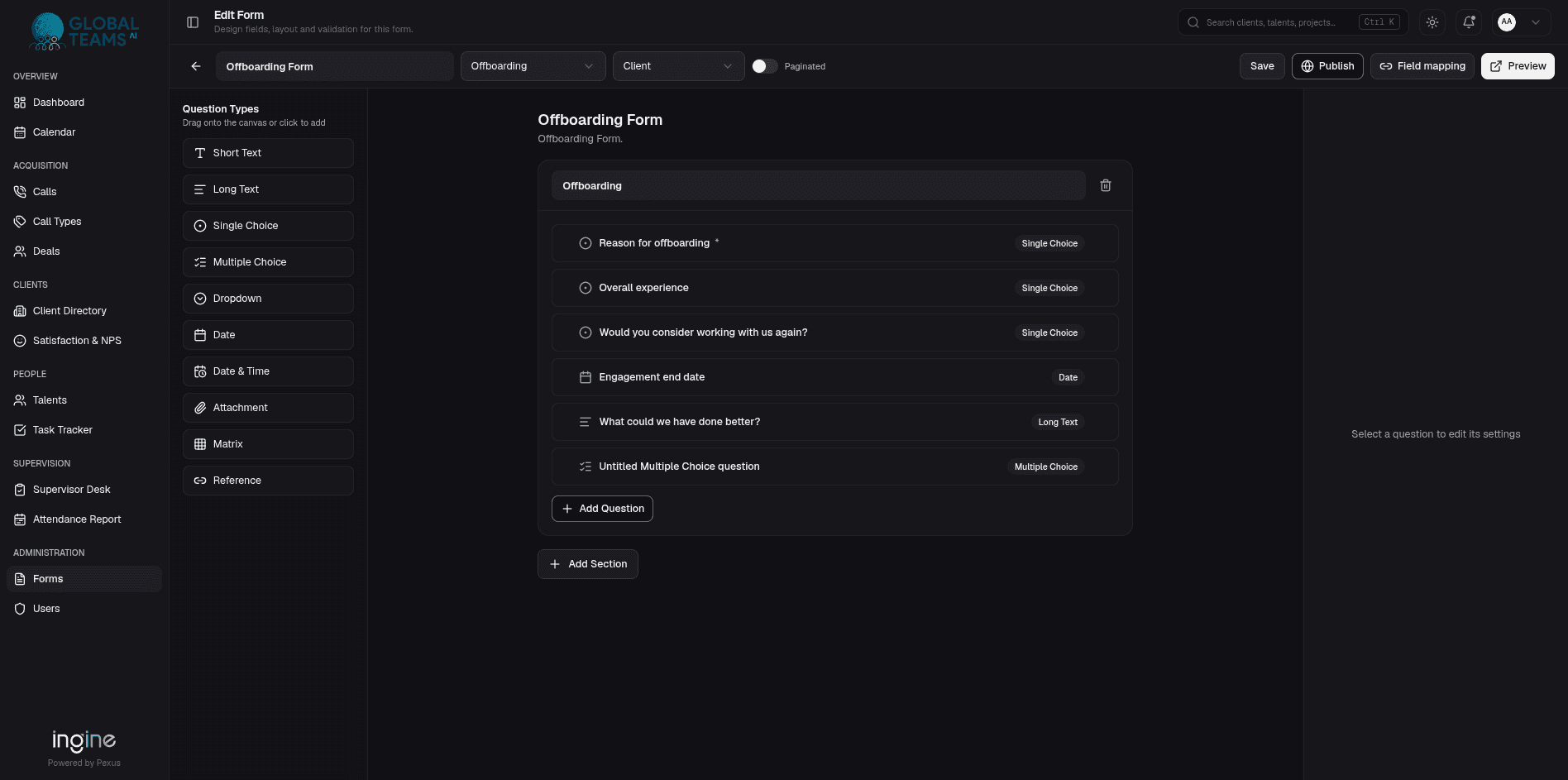Add a Long Text question type
1568x780 pixels.
coord(268,189)
